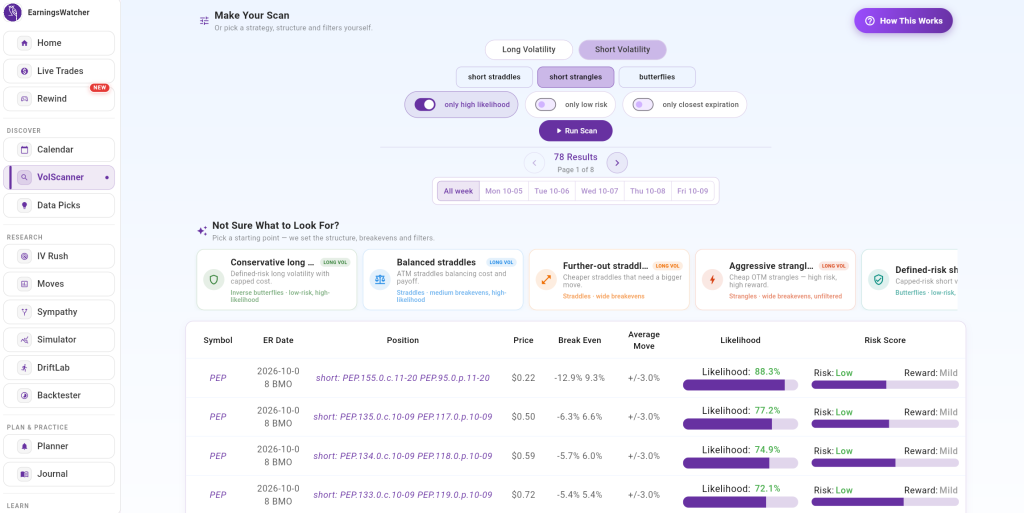Click the Run Scan button
This screenshot has width=1024, height=513.
[576, 131]
